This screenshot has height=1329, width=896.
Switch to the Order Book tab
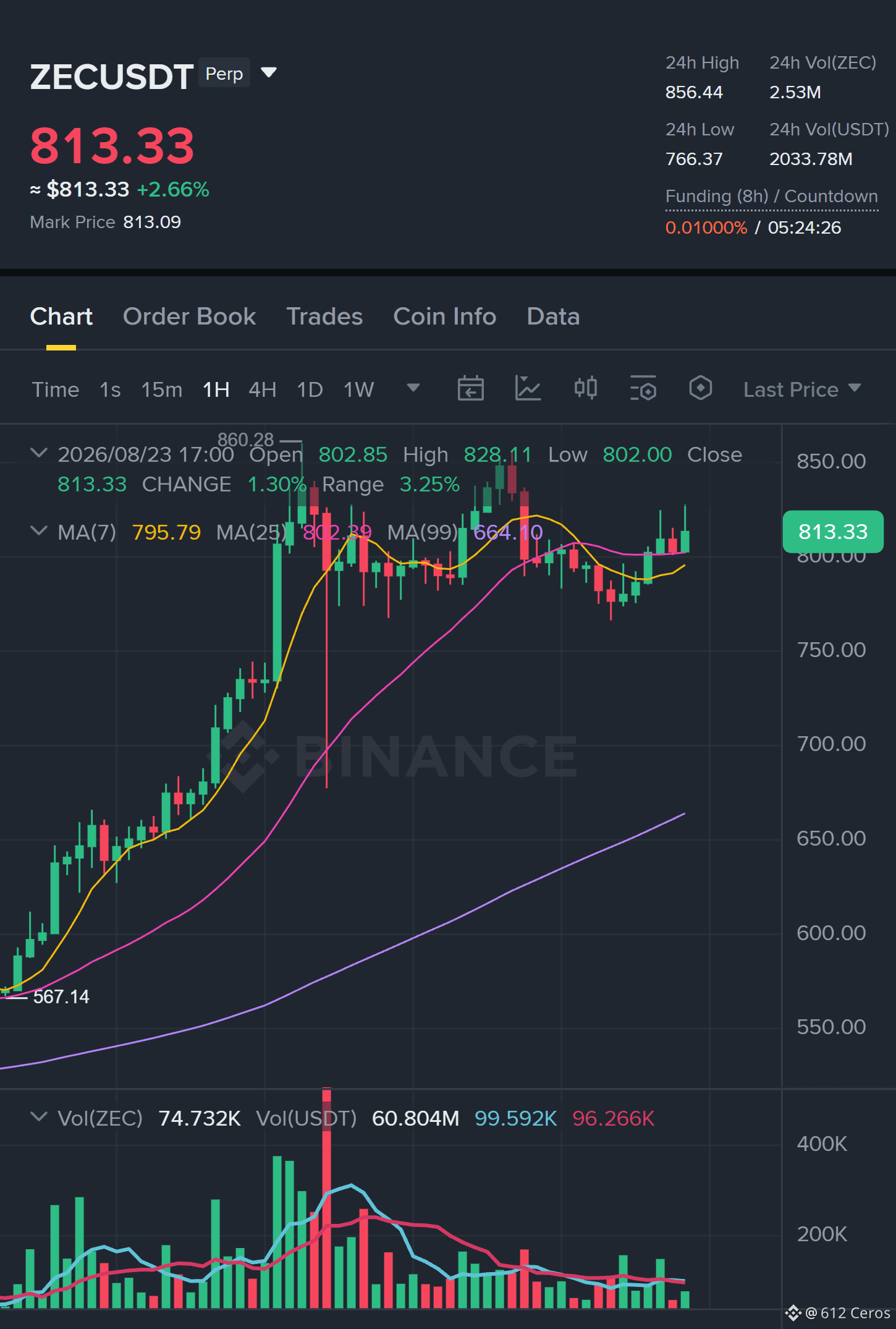point(189,316)
